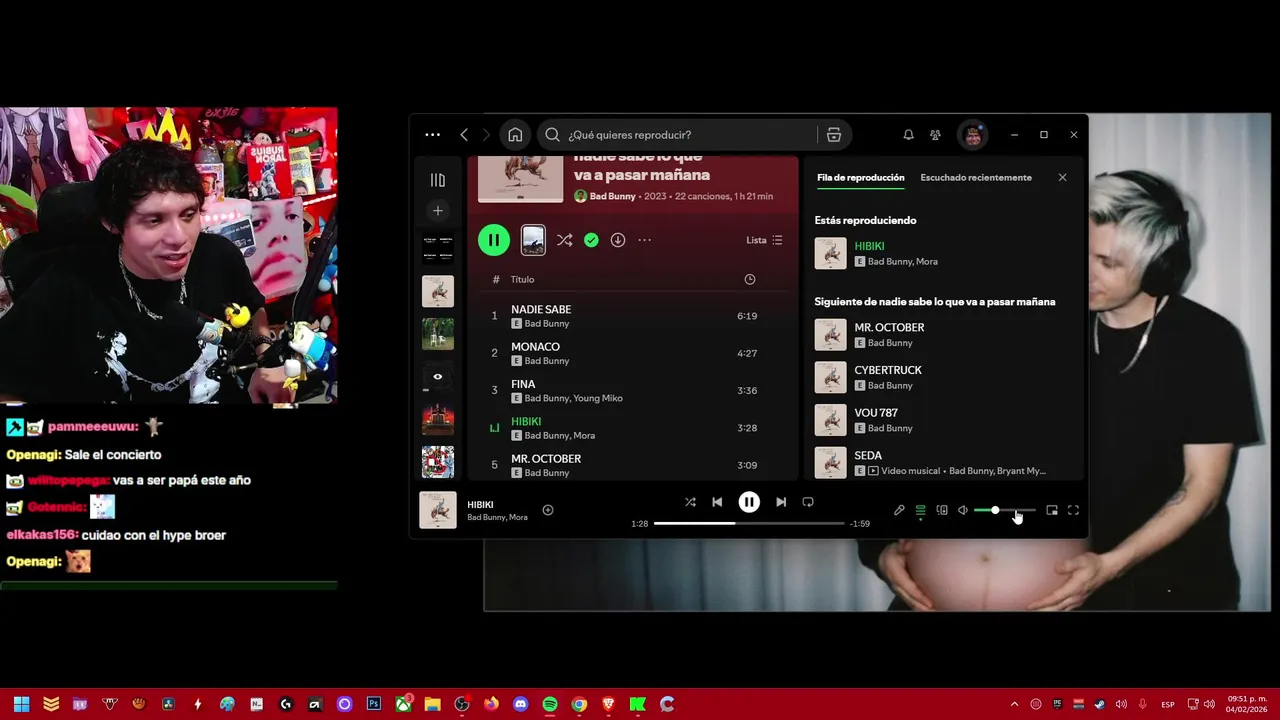Image resolution: width=1280 pixels, height=720 pixels.
Task: Show hidden system tray icons
Action: pyautogui.click(x=1014, y=704)
